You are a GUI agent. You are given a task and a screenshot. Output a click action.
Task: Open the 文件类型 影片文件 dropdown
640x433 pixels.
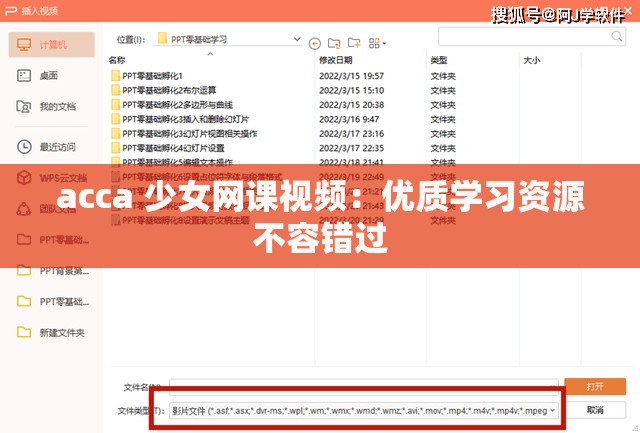tap(364, 411)
